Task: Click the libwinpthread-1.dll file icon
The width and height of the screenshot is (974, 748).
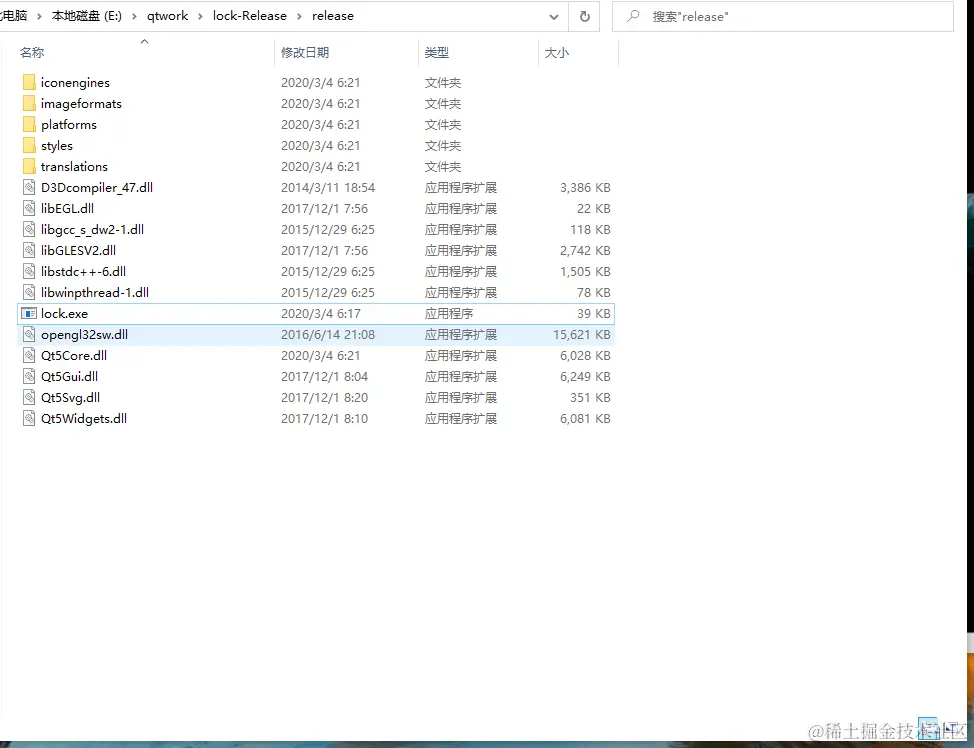Action: tap(29, 293)
